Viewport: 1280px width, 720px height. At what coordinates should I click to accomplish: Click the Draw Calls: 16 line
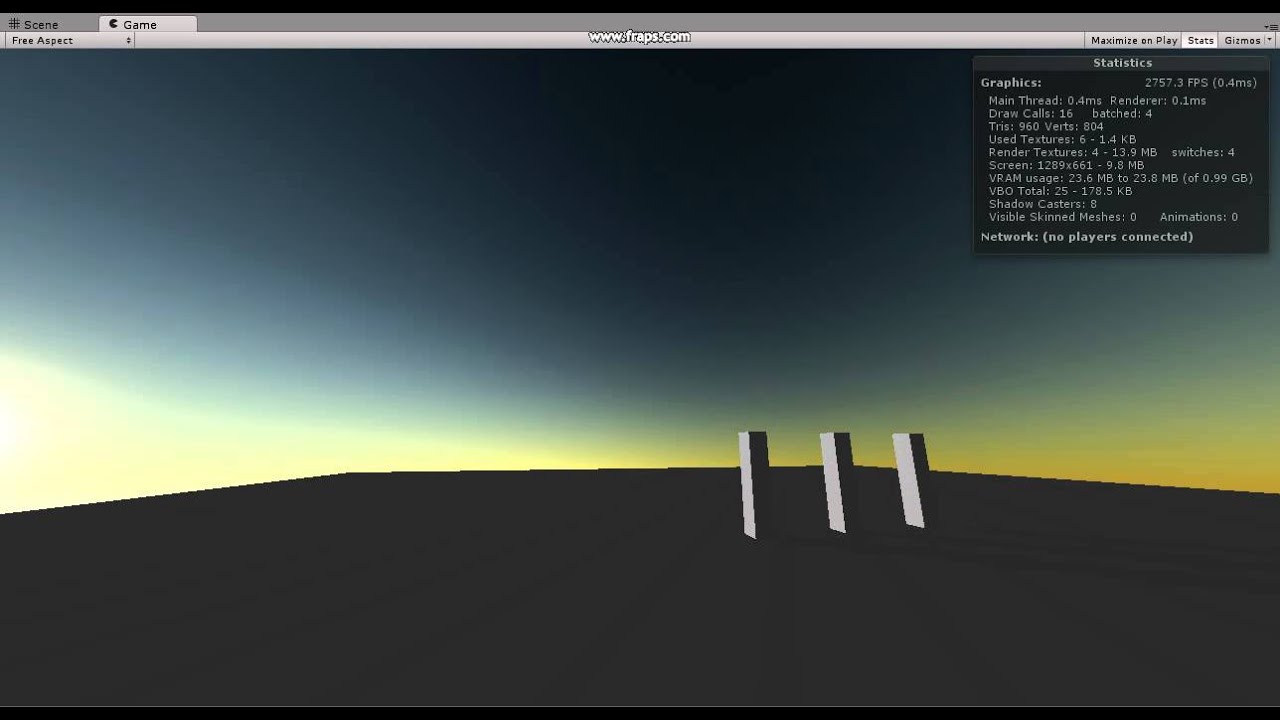(x=1070, y=114)
